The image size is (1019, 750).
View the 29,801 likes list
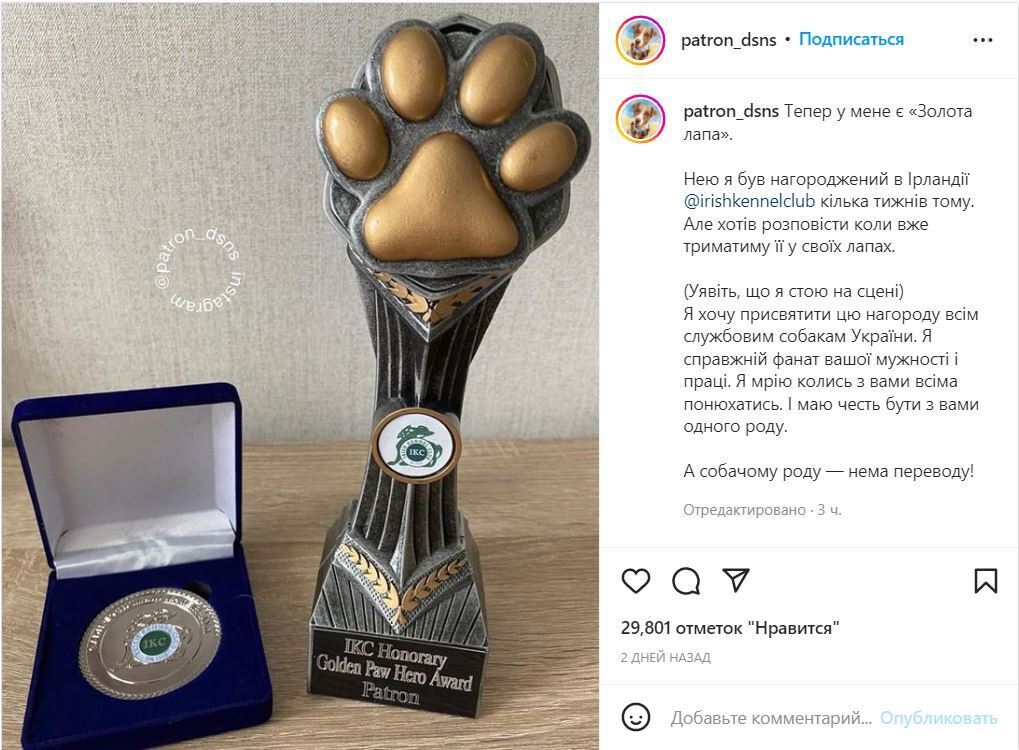[x=730, y=628]
